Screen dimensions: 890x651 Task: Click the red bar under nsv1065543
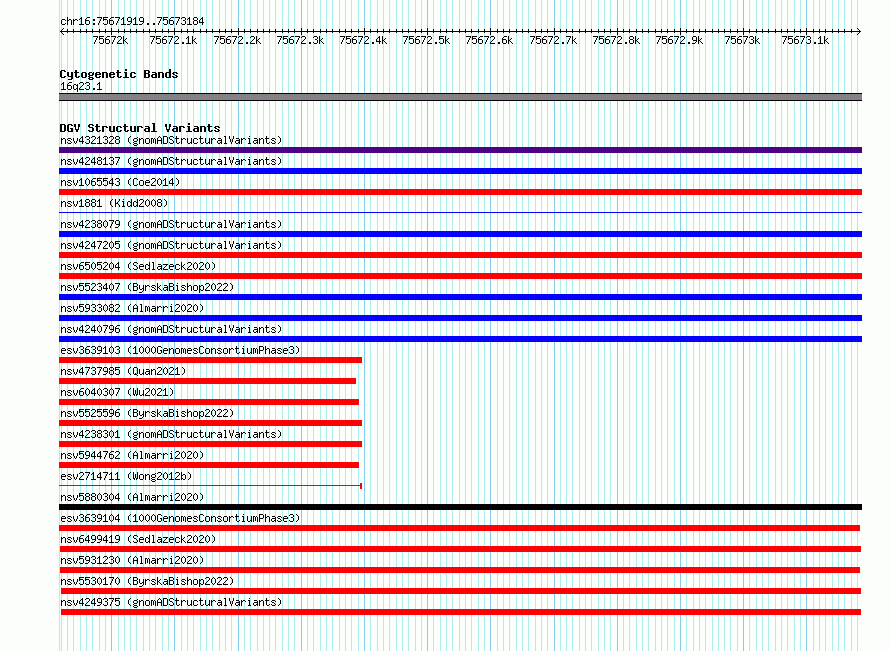click(x=460, y=192)
